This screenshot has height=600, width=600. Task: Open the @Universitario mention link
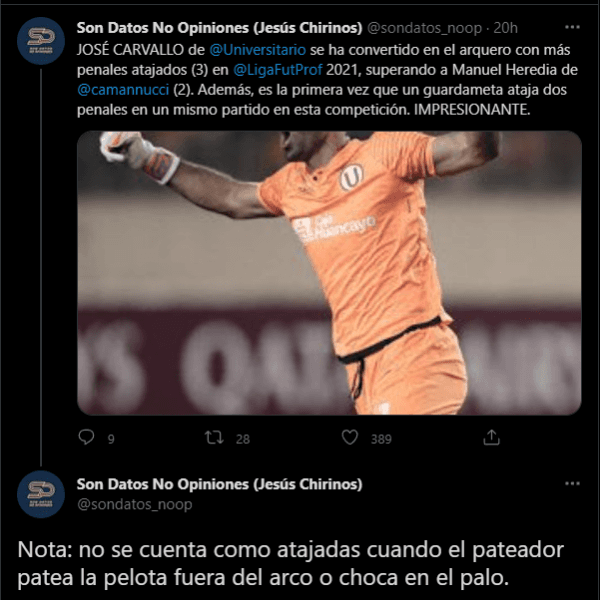258,50
